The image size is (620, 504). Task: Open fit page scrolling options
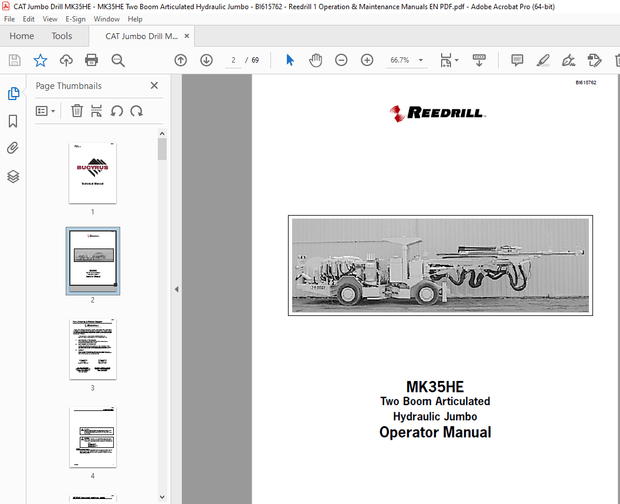tap(449, 60)
